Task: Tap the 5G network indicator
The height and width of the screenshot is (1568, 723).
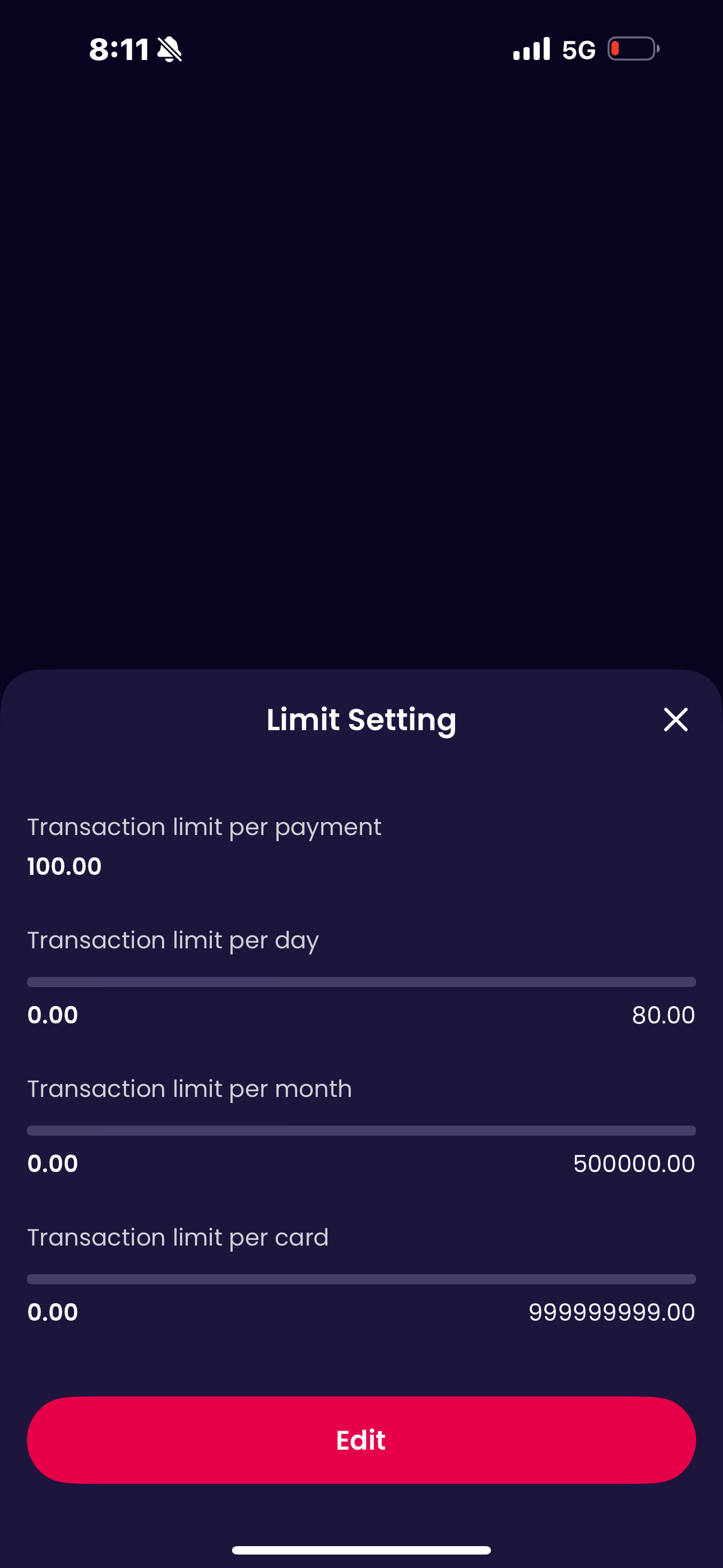Action: tap(578, 50)
